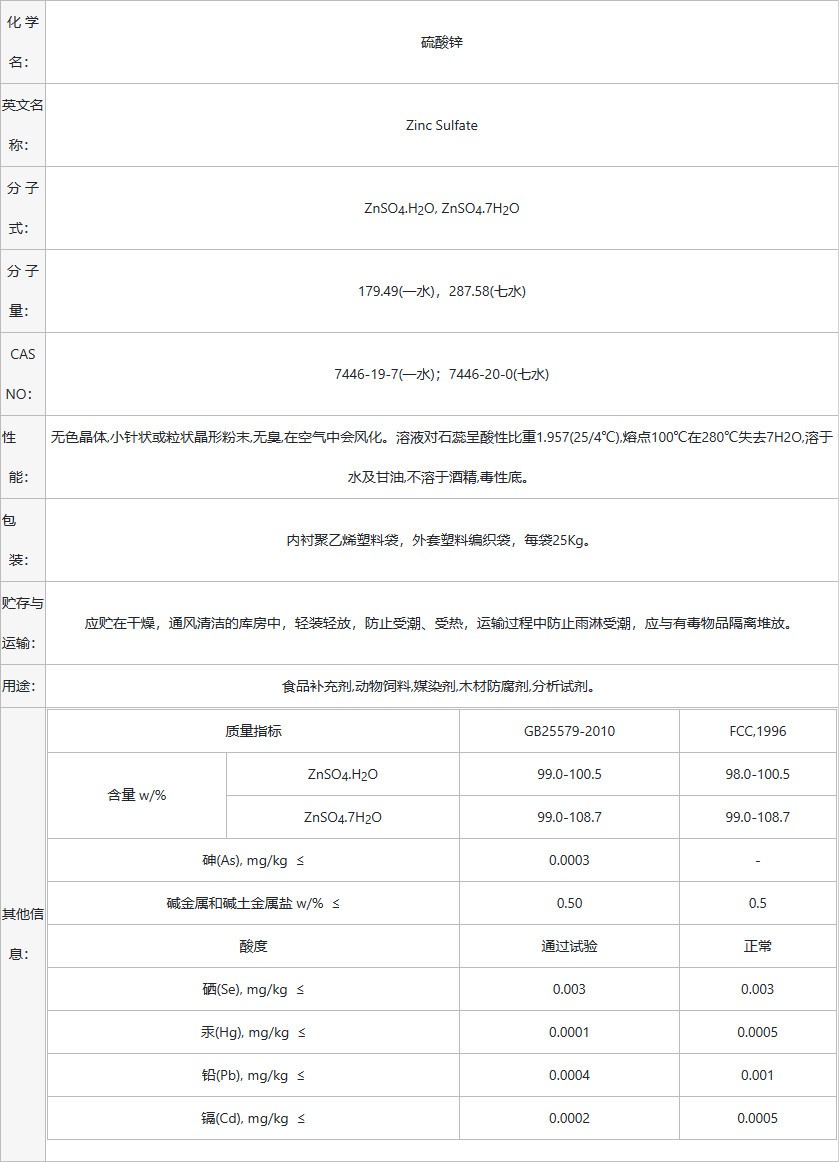Click the '含量 w/%' cell
Viewport: 839px width, 1162px height.
click(137, 795)
